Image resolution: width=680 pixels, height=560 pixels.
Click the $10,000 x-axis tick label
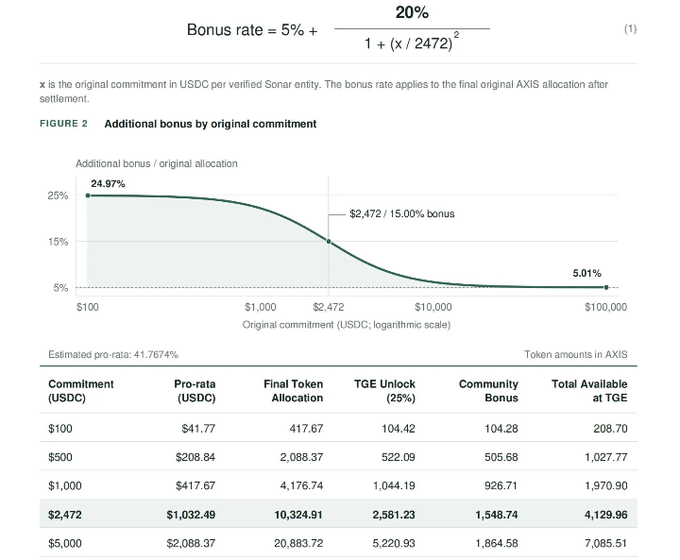pos(433,307)
